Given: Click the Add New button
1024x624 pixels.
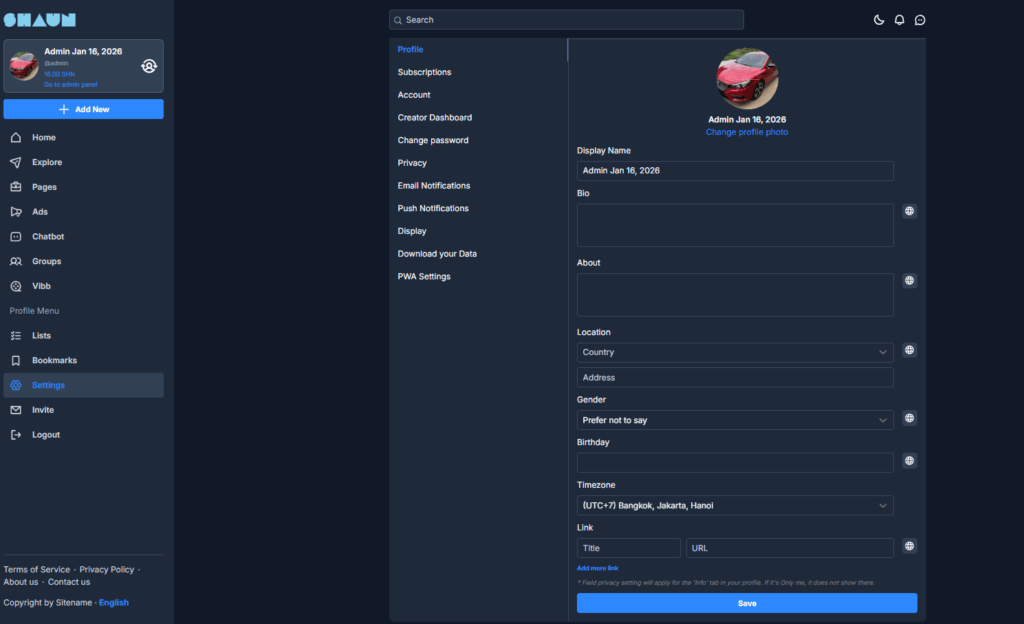Looking at the screenshot, I should click(83, 109).
